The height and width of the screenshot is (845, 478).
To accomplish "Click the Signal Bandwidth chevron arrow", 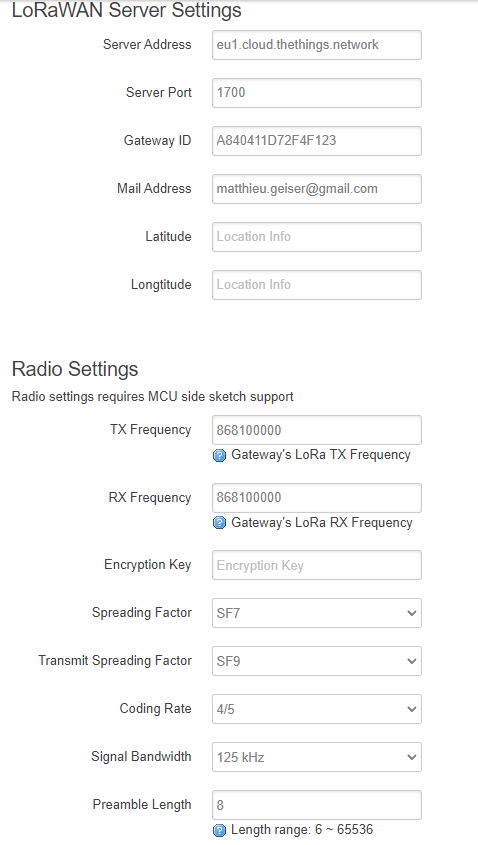I will 412,757.
